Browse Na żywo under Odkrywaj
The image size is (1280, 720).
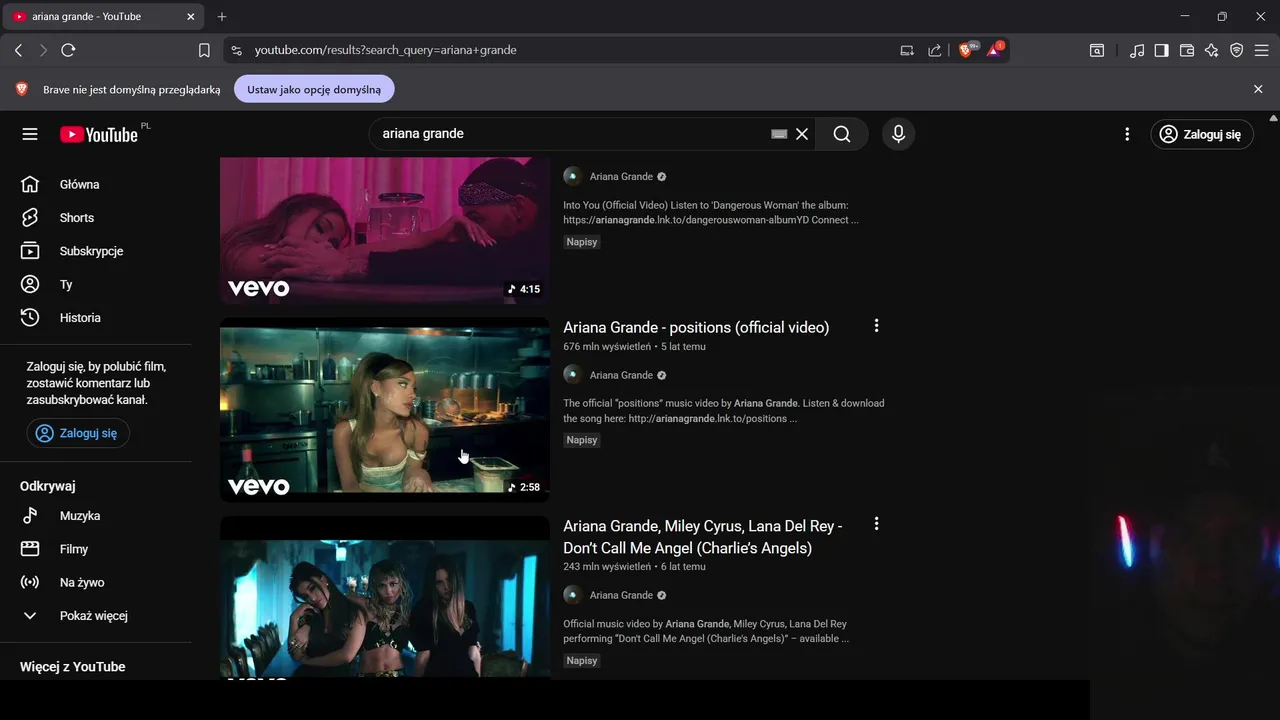[x=96, y=582]
